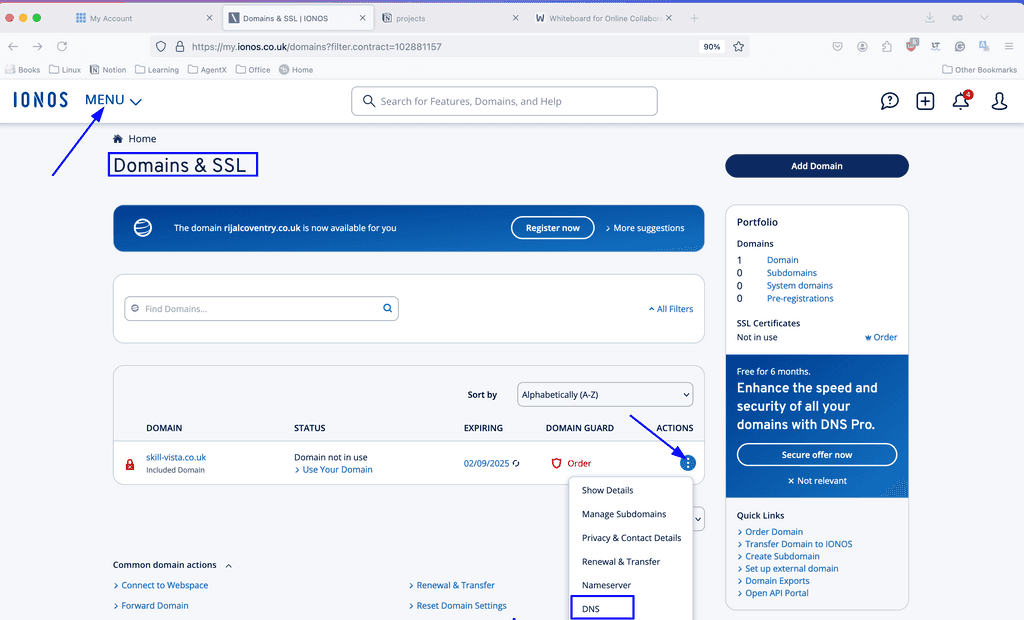This screenshot has width=1024, height=620.
Task: Open the help chat bubble icon
Action: pos(889,101)
